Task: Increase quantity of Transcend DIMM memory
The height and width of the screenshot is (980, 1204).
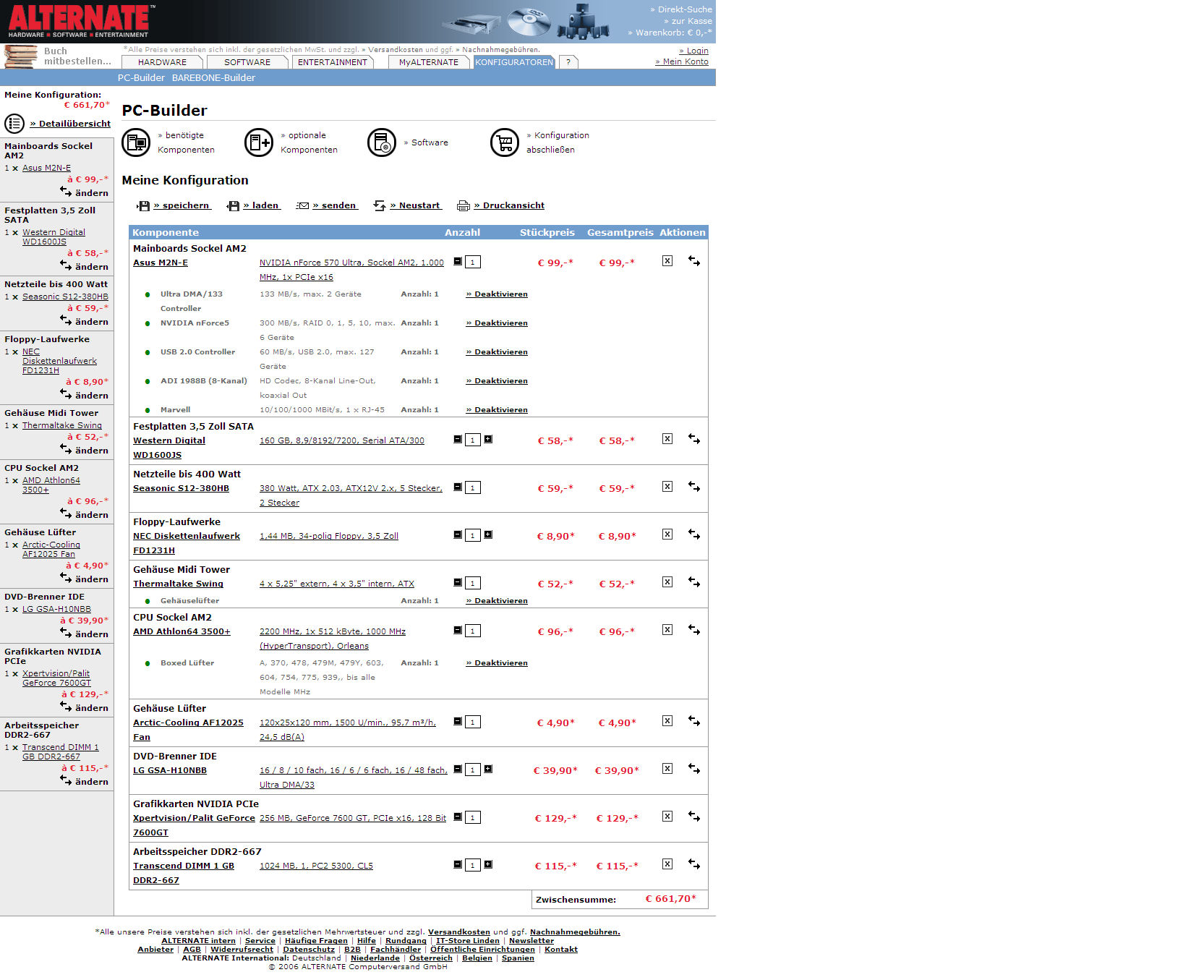Action: point(488,864)
